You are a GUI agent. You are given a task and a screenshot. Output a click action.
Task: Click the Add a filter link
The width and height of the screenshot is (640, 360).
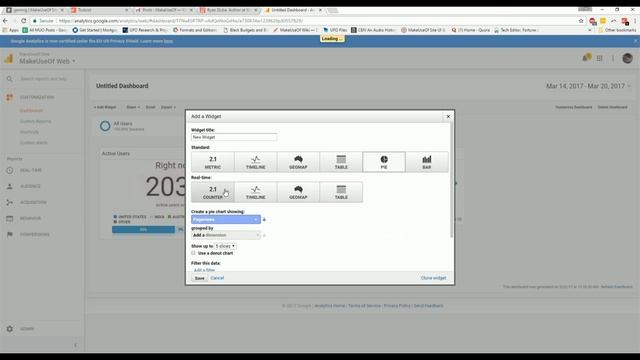(x=204, y=270)
